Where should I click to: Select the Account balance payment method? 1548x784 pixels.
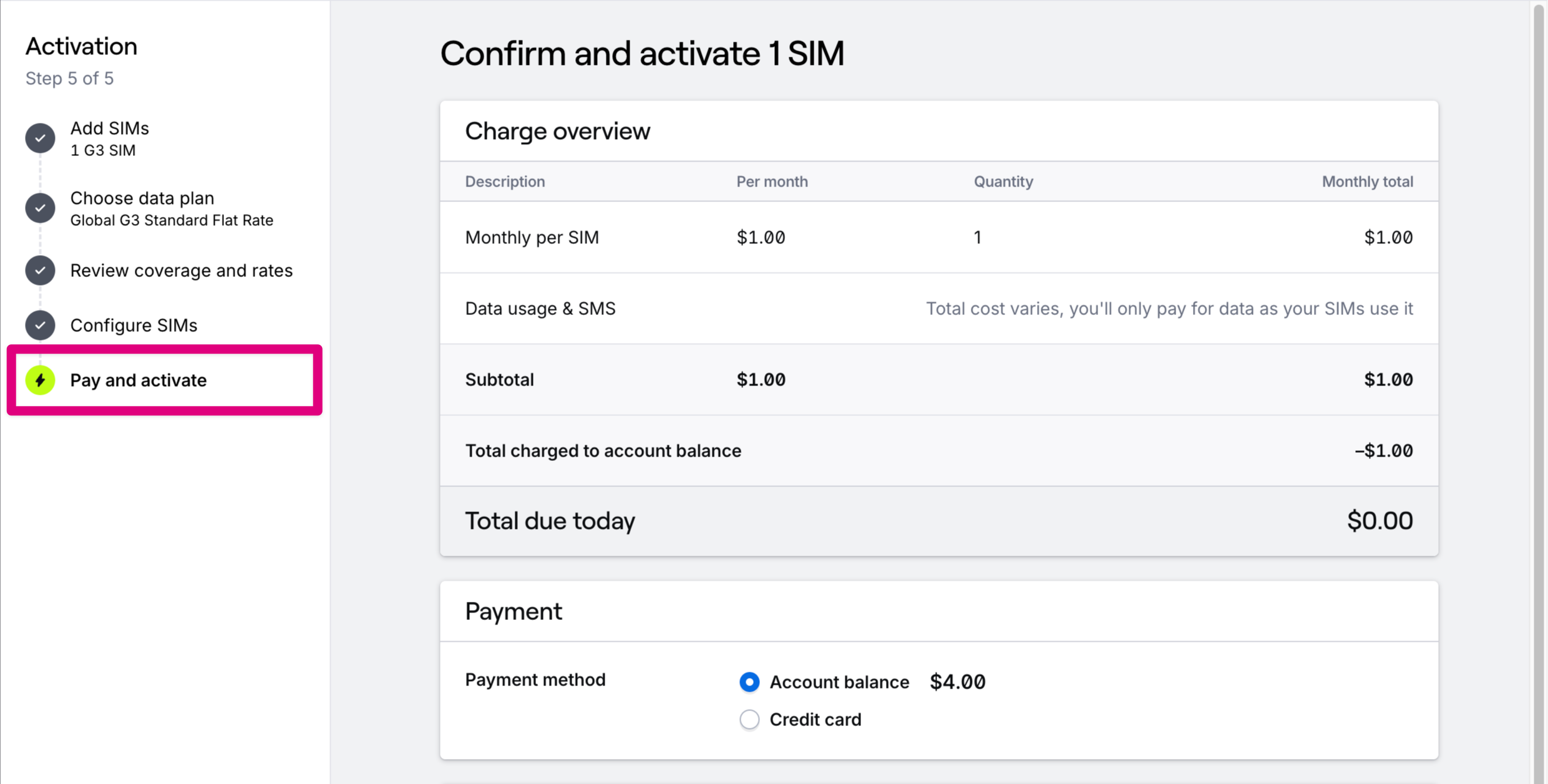(749, 682)
